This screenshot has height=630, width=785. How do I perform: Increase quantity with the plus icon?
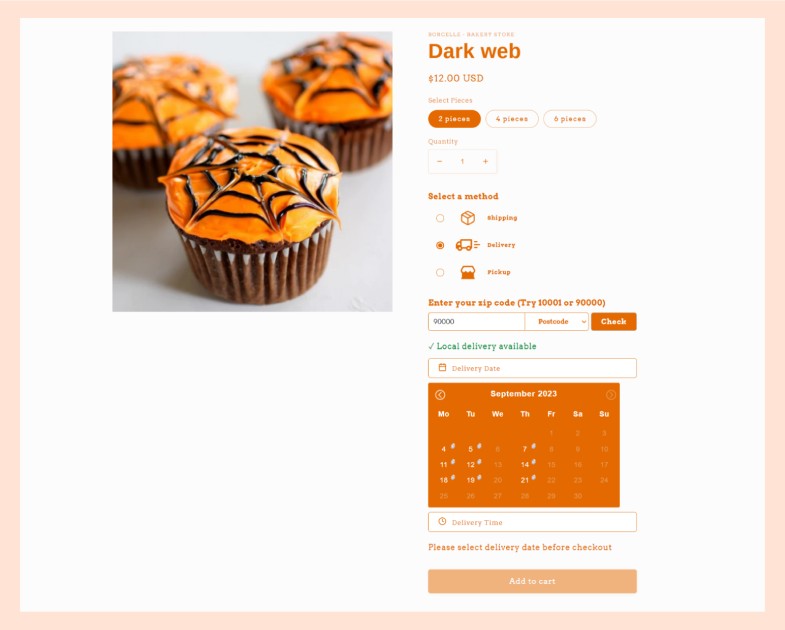click(x=485, y=161)
